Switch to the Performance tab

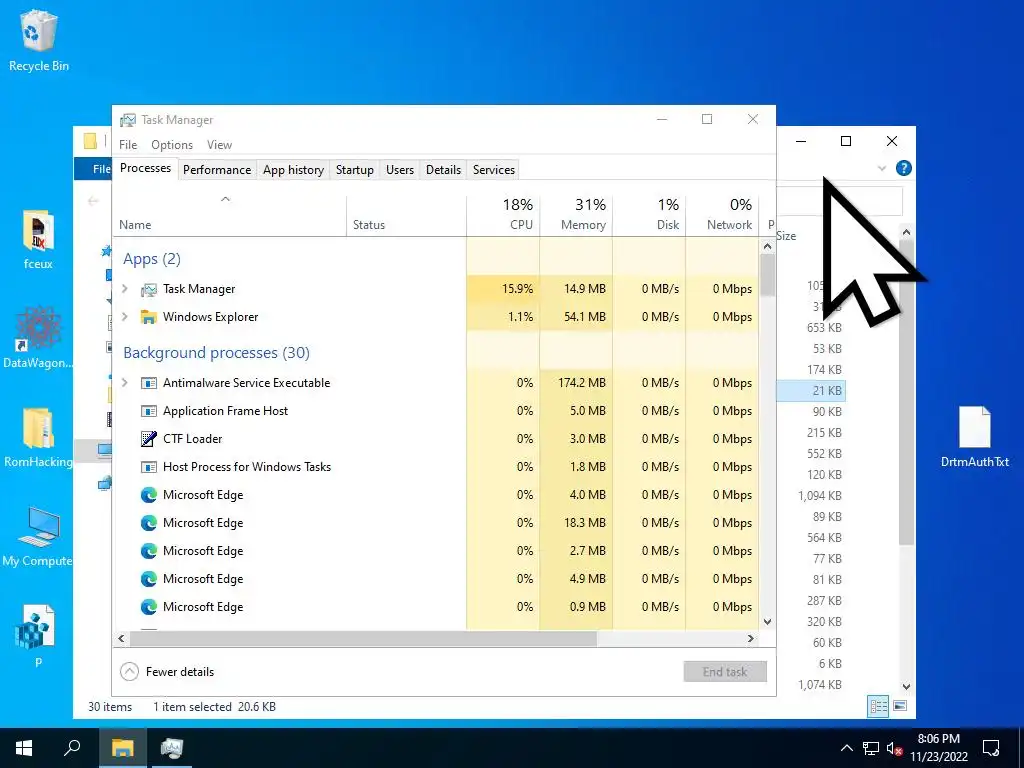pyautogui.click(x=217, y=170)
